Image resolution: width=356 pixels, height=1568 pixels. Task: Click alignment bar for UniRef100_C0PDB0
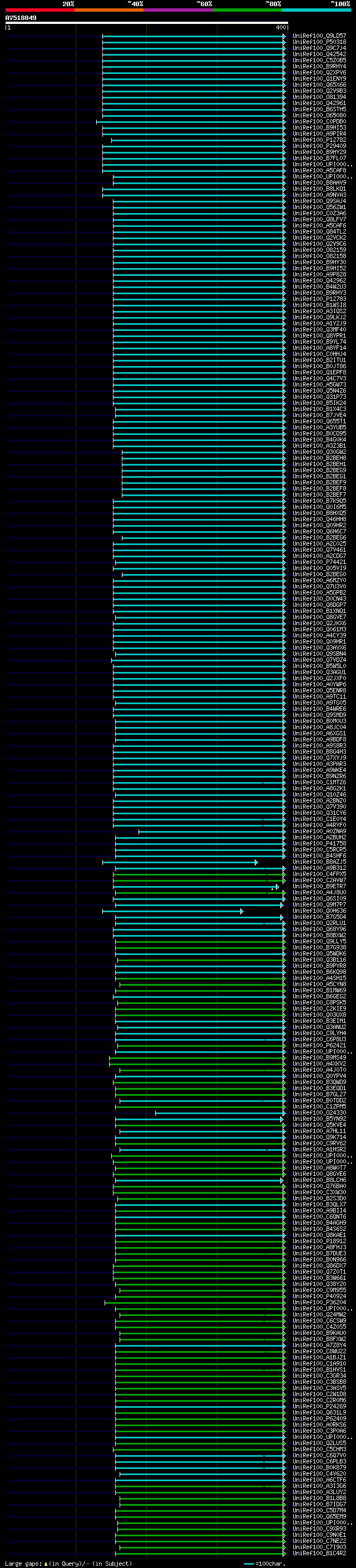click(190, 122)
